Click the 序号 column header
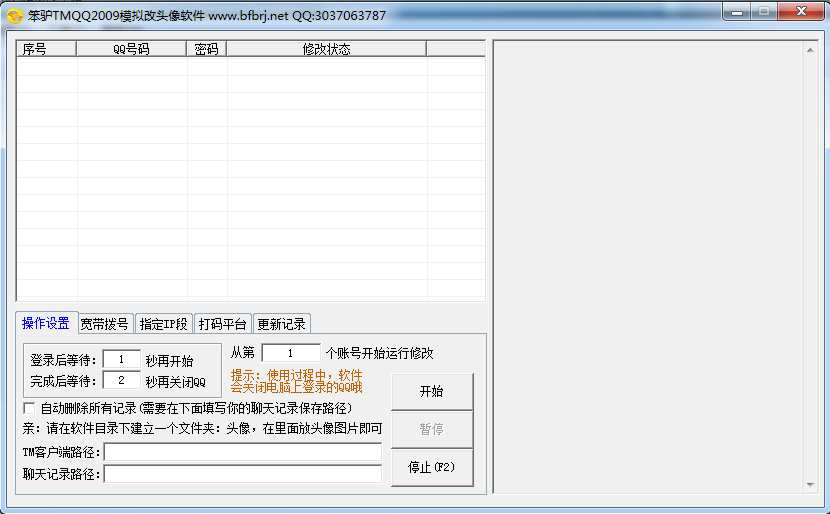830x514 pixels. click(47, 49)
